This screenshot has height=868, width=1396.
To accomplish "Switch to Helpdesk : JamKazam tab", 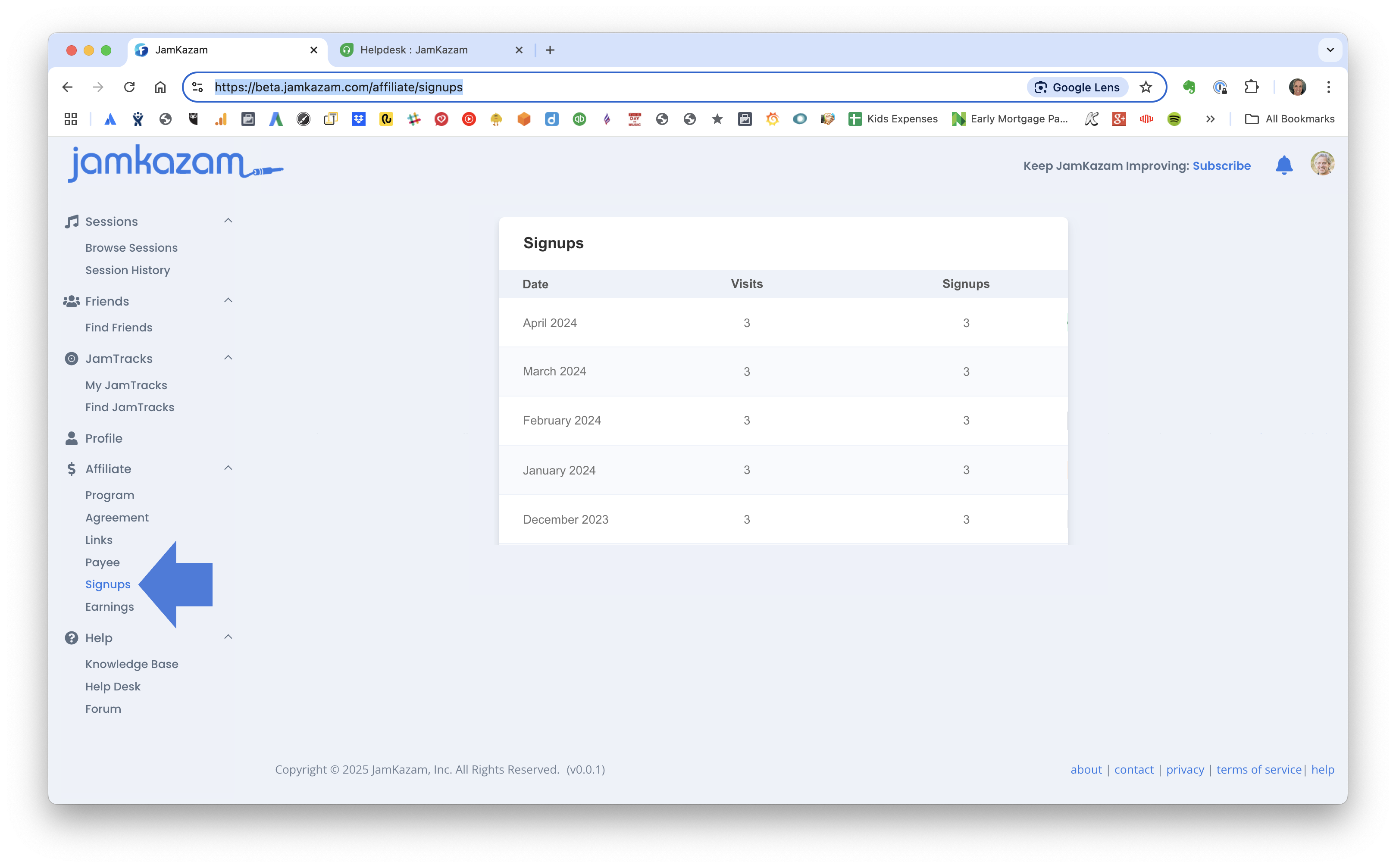I will pos(413,50).
